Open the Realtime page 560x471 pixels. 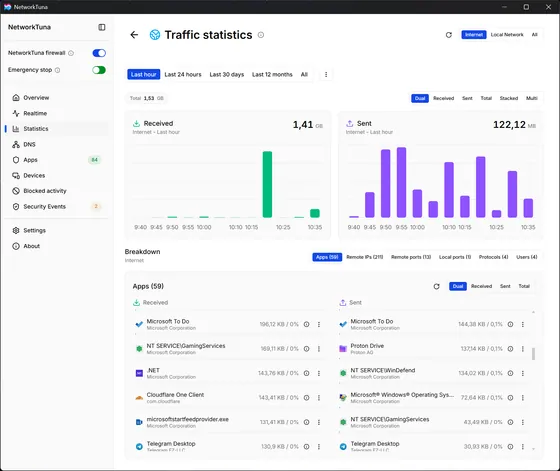[57, 113]
